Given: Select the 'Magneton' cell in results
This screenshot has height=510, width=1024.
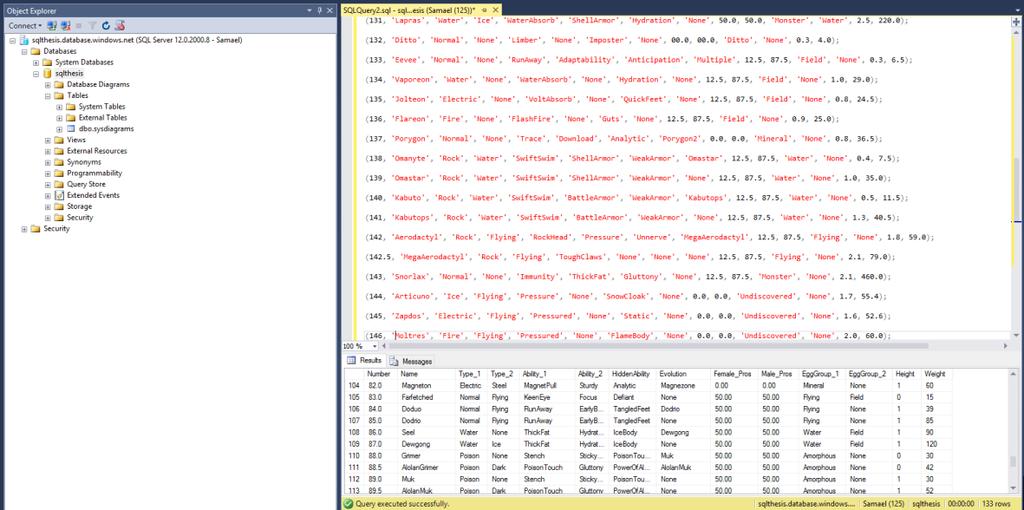Looking at the screenshot, I should pos(426,386).
